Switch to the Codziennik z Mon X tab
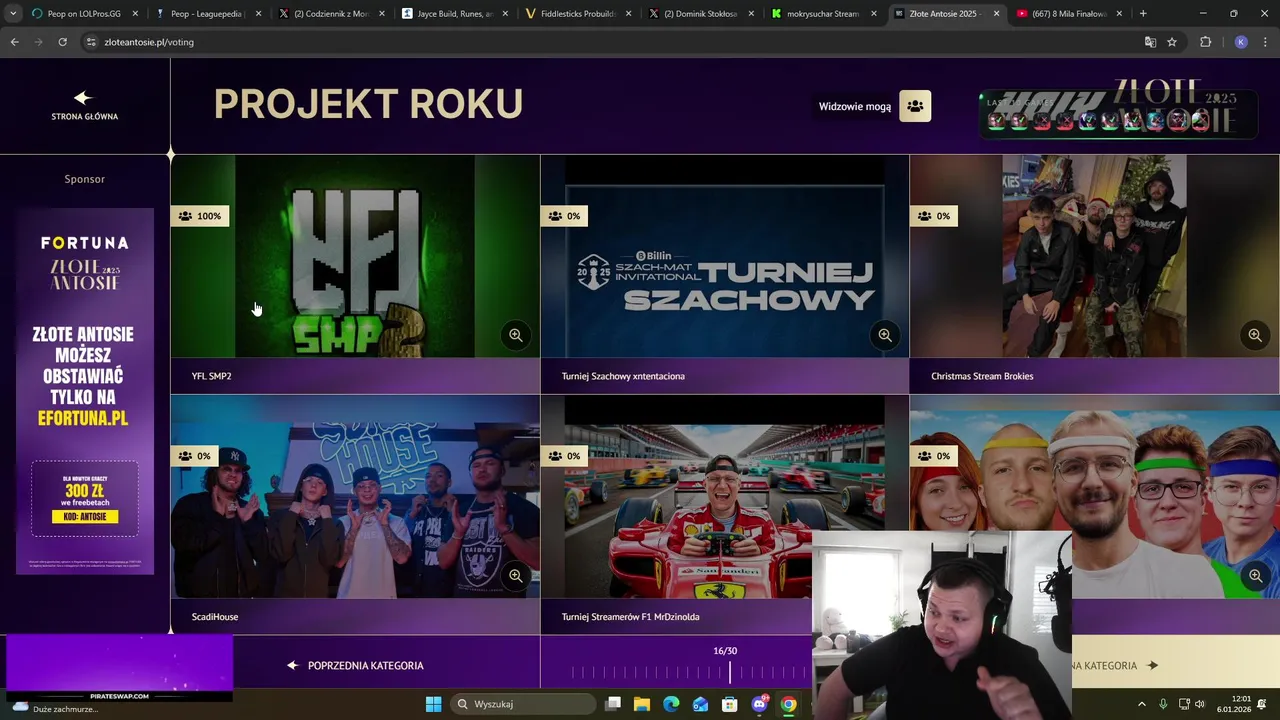The width and height of the screenshot is (1280, 720). tap(330, 14)
